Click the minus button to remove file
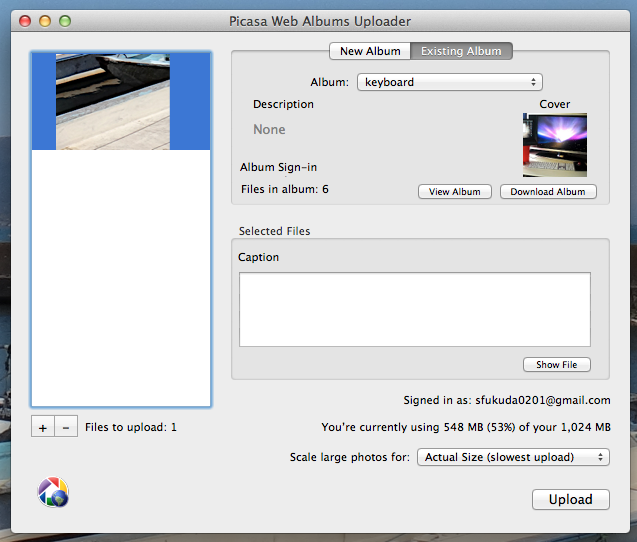 pyautogui.click(x=66, y=427)
